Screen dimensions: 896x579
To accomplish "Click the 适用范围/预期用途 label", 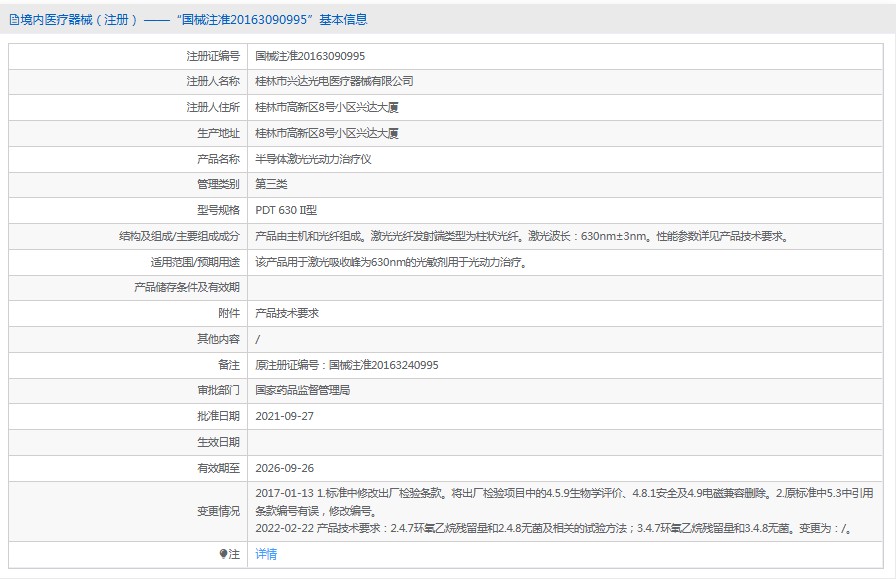I will (195, 262).
